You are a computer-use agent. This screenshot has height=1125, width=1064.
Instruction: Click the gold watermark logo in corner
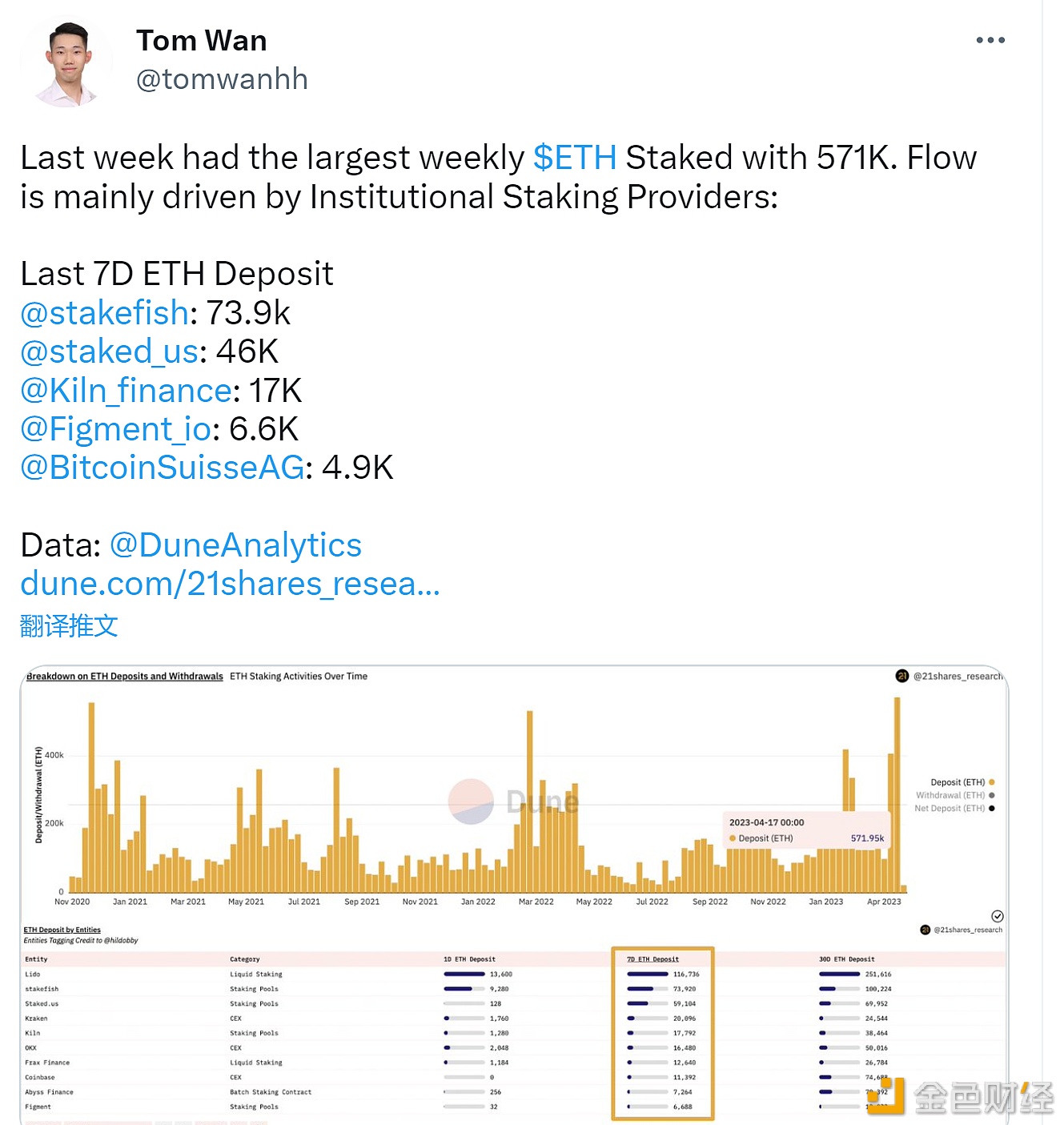pyautogui.click(x=886, y=1096)
